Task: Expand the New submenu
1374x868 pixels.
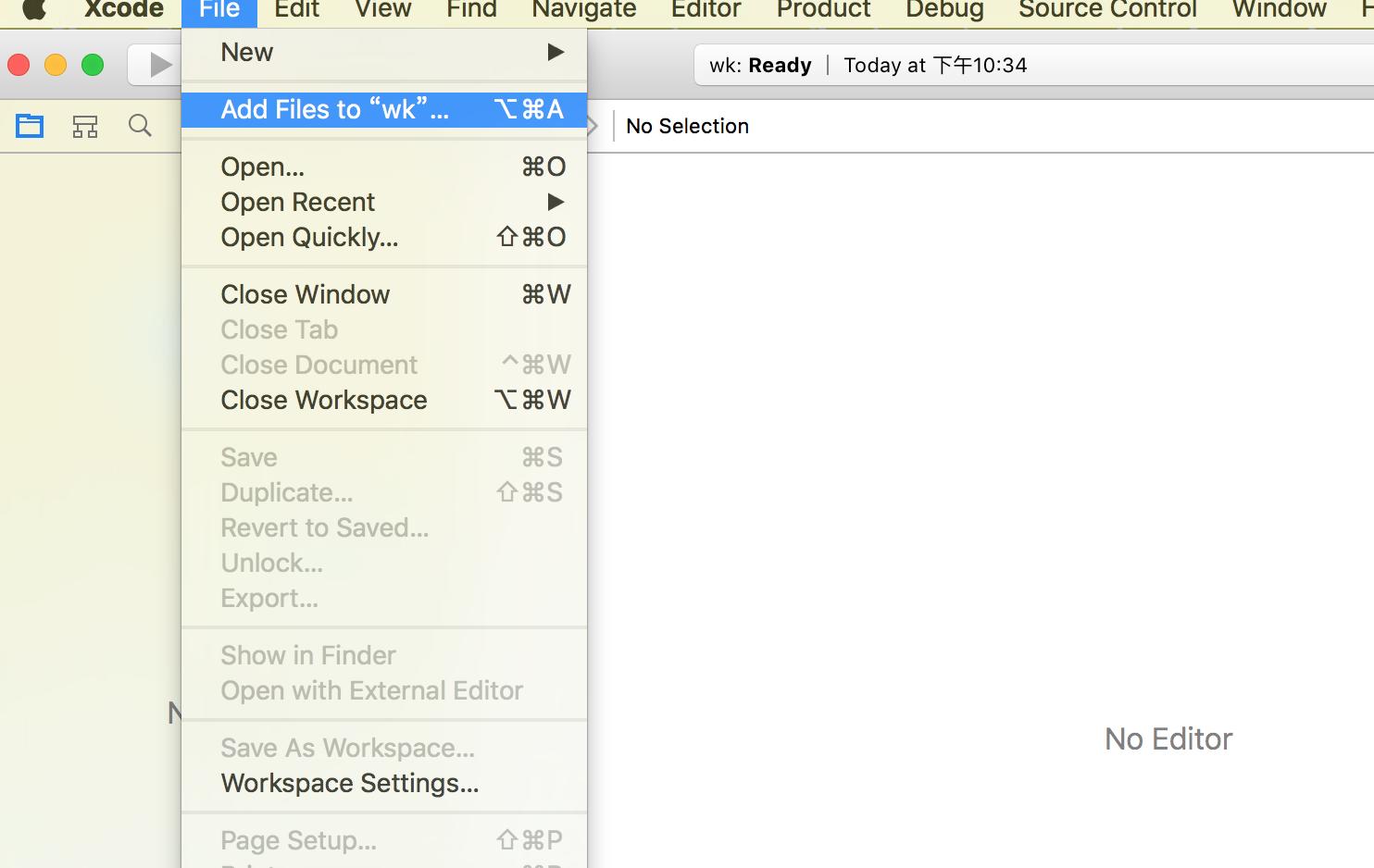Action: pos(384,53)
